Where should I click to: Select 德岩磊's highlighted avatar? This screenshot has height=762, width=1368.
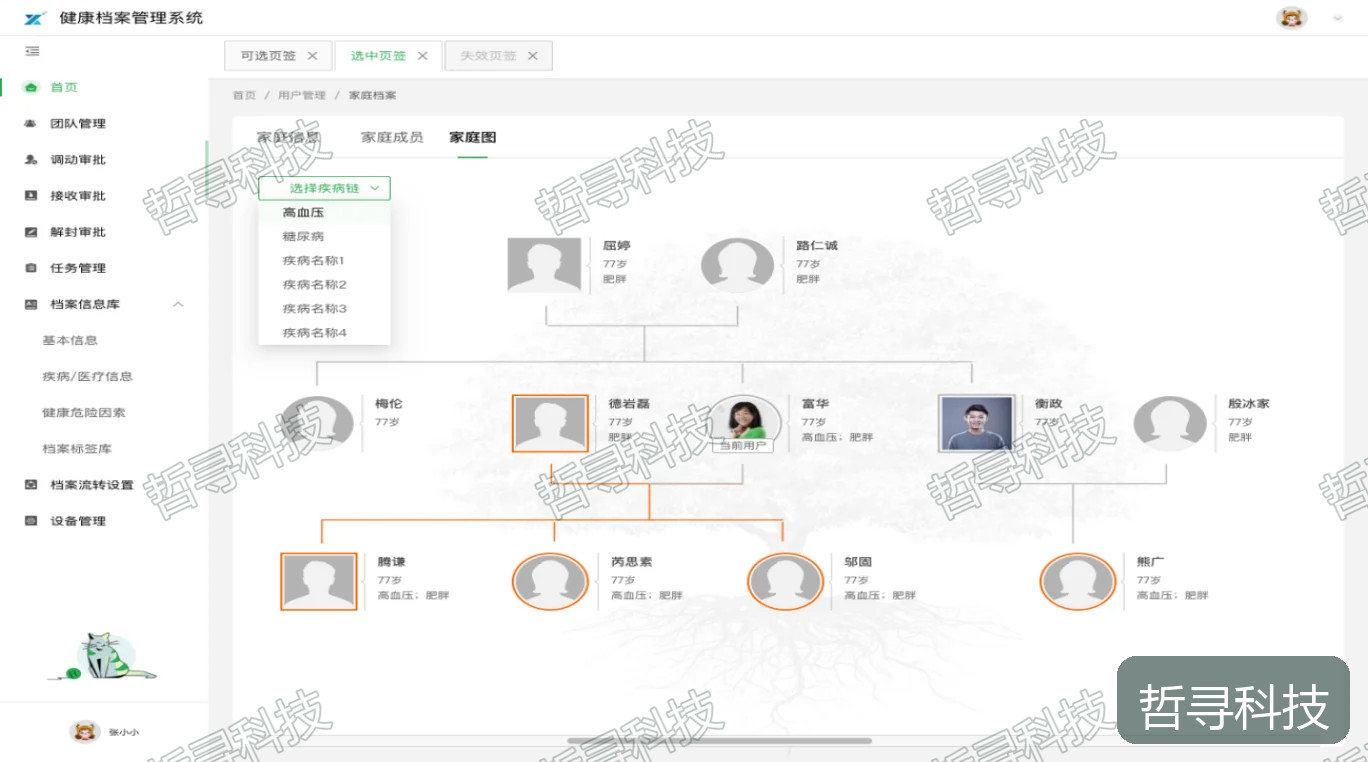pos(550,423)
